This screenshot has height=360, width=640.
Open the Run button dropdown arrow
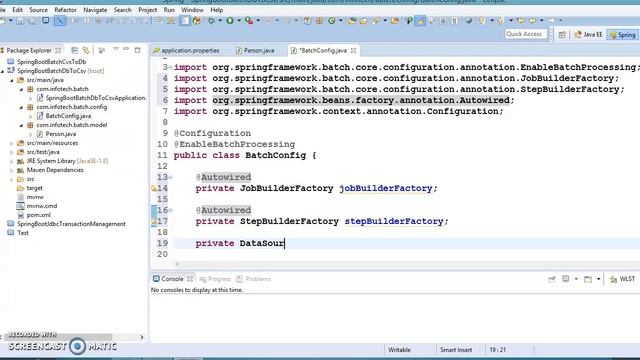pos(239,20)
